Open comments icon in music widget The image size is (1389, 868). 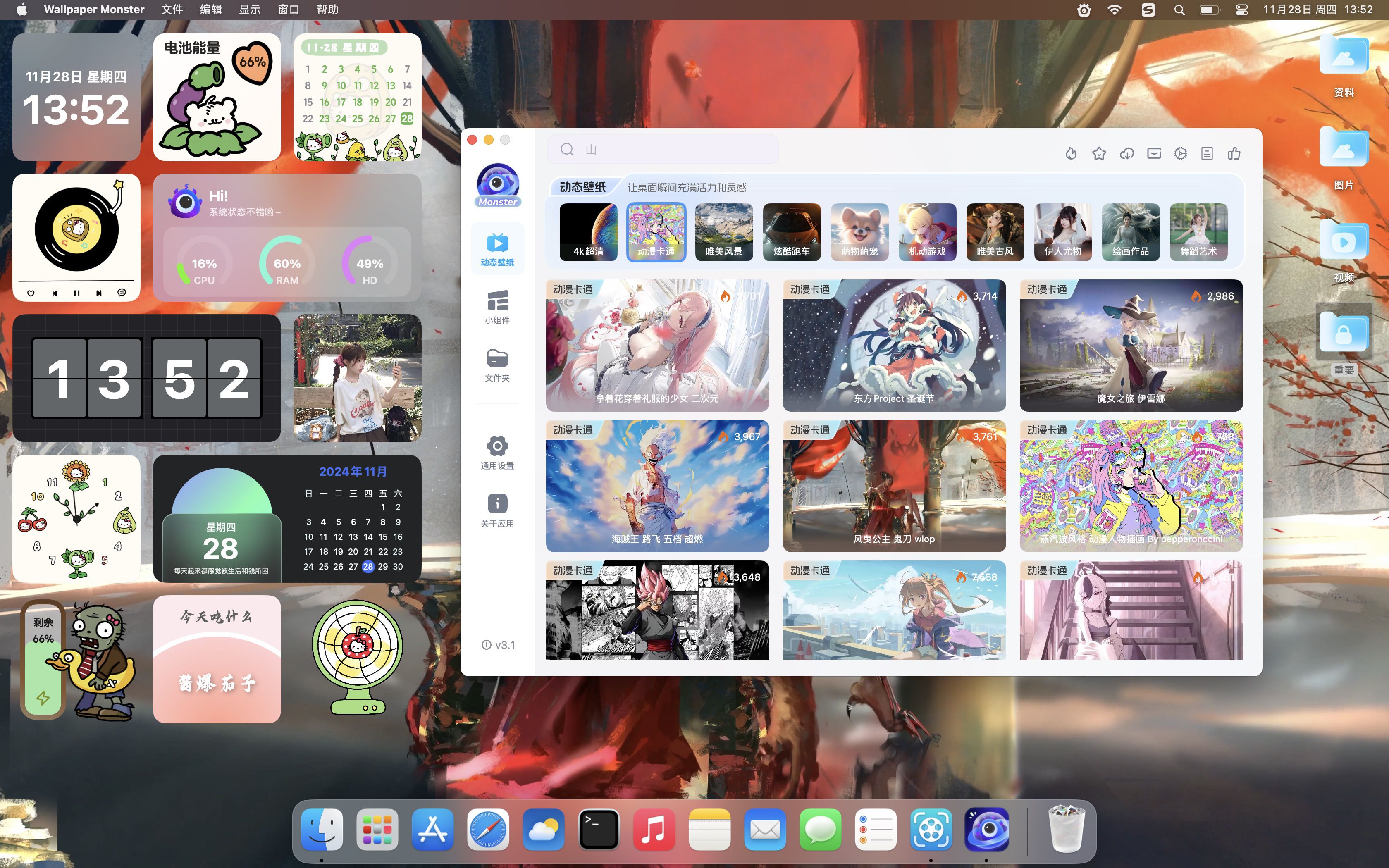(122, 293)
